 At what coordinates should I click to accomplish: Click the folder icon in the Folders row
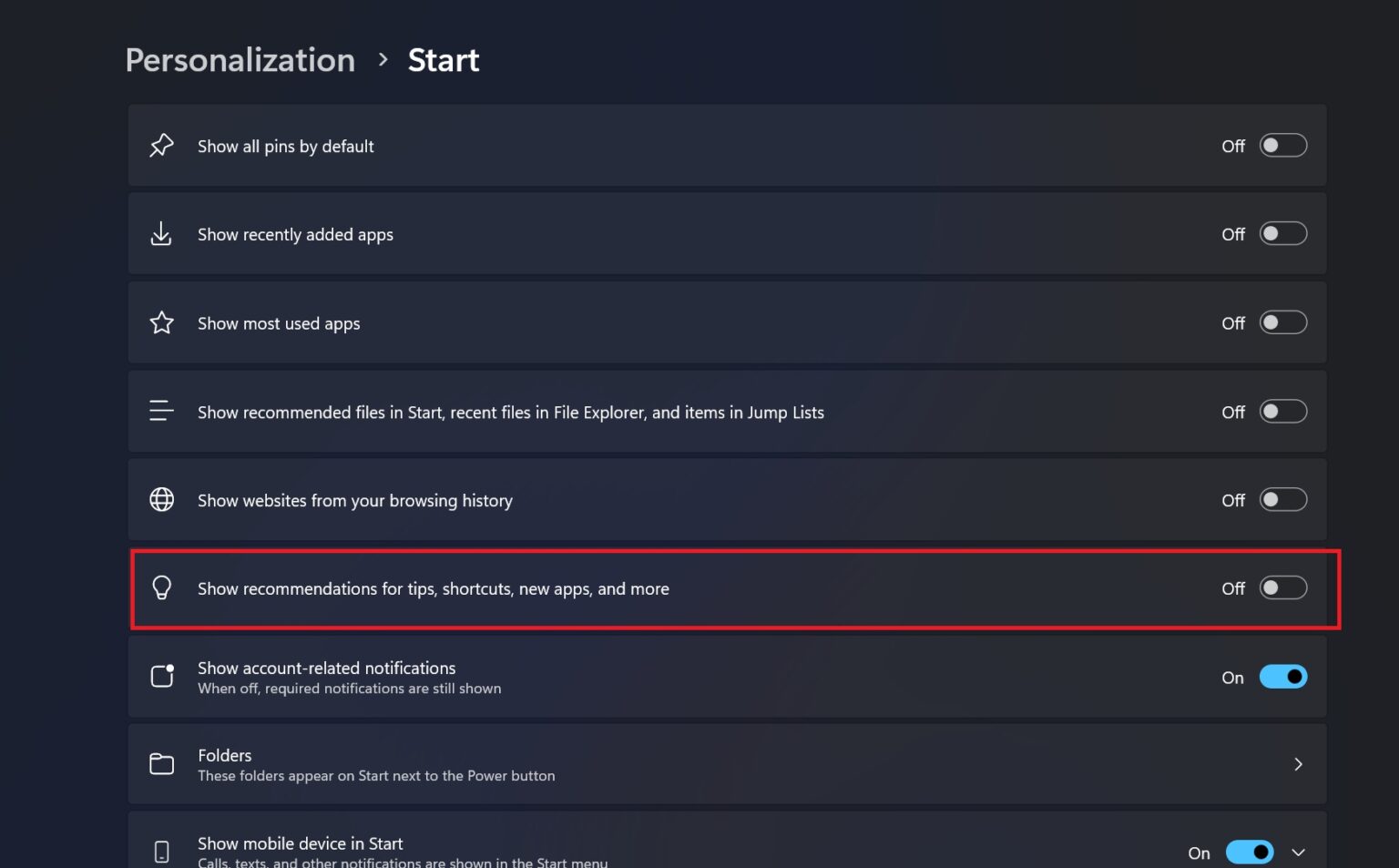(x=161, y=764)
